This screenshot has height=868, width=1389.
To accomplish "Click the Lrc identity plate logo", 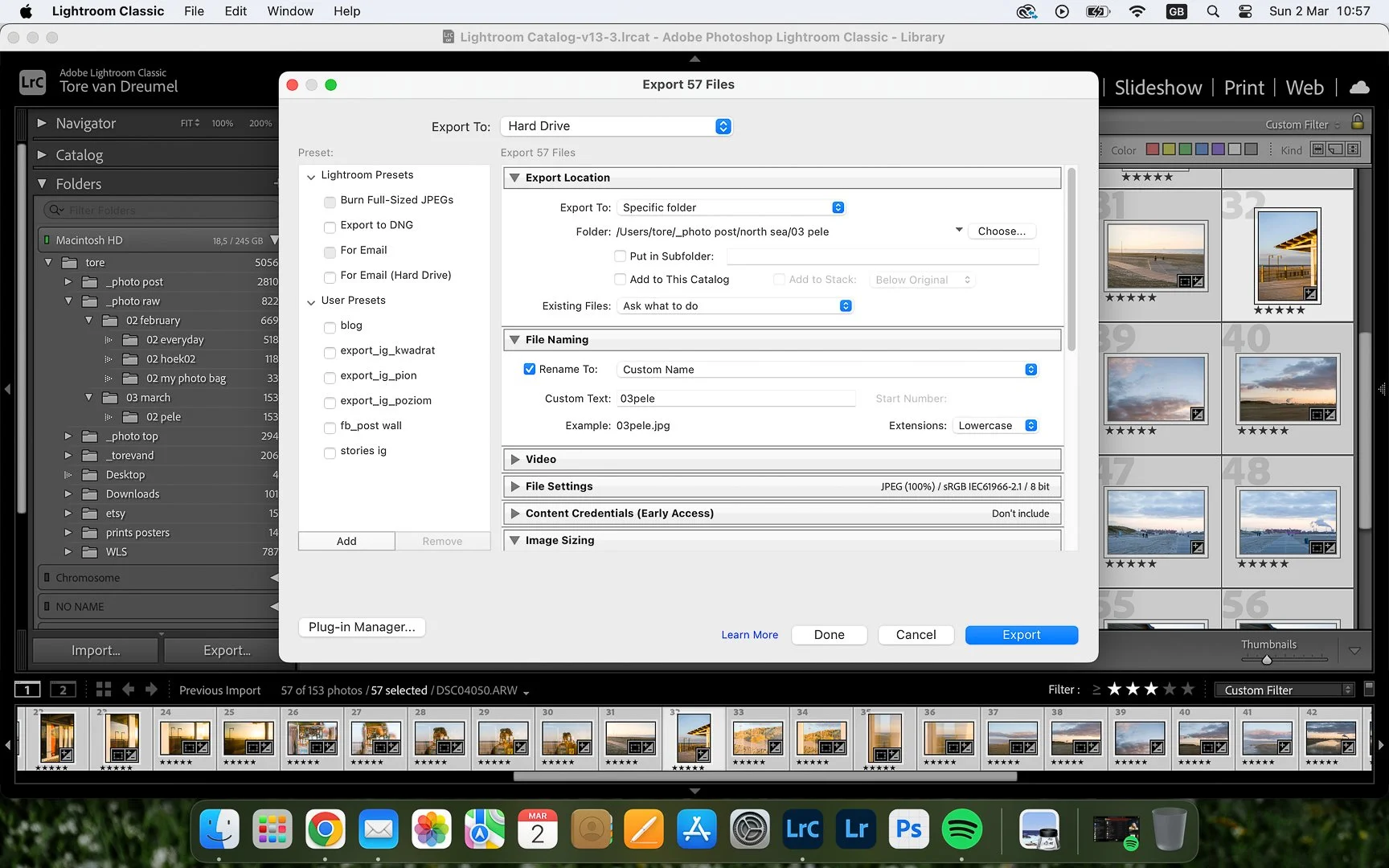I will (32, 81).
